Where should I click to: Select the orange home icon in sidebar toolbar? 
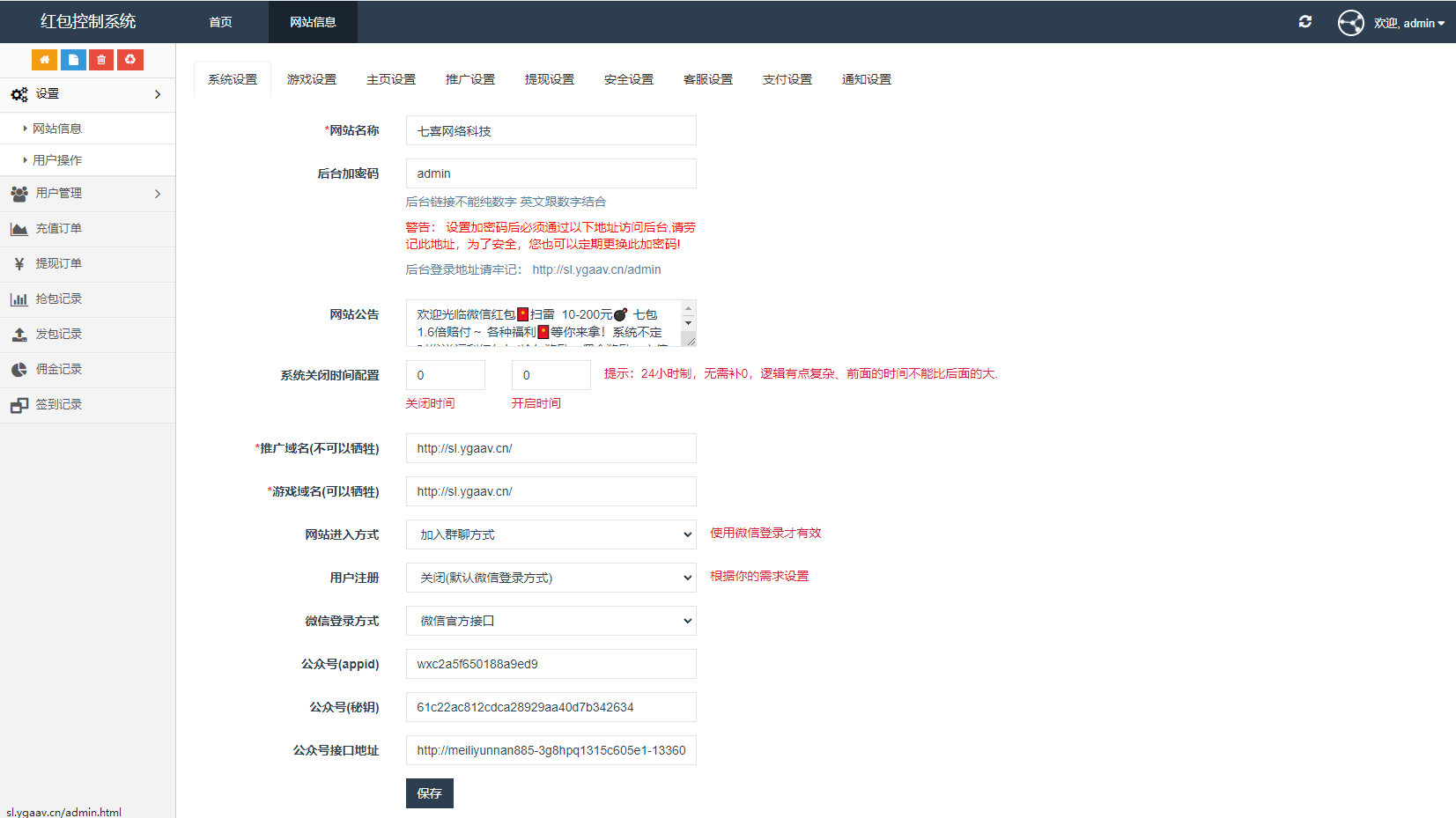(x=44, y=59)
